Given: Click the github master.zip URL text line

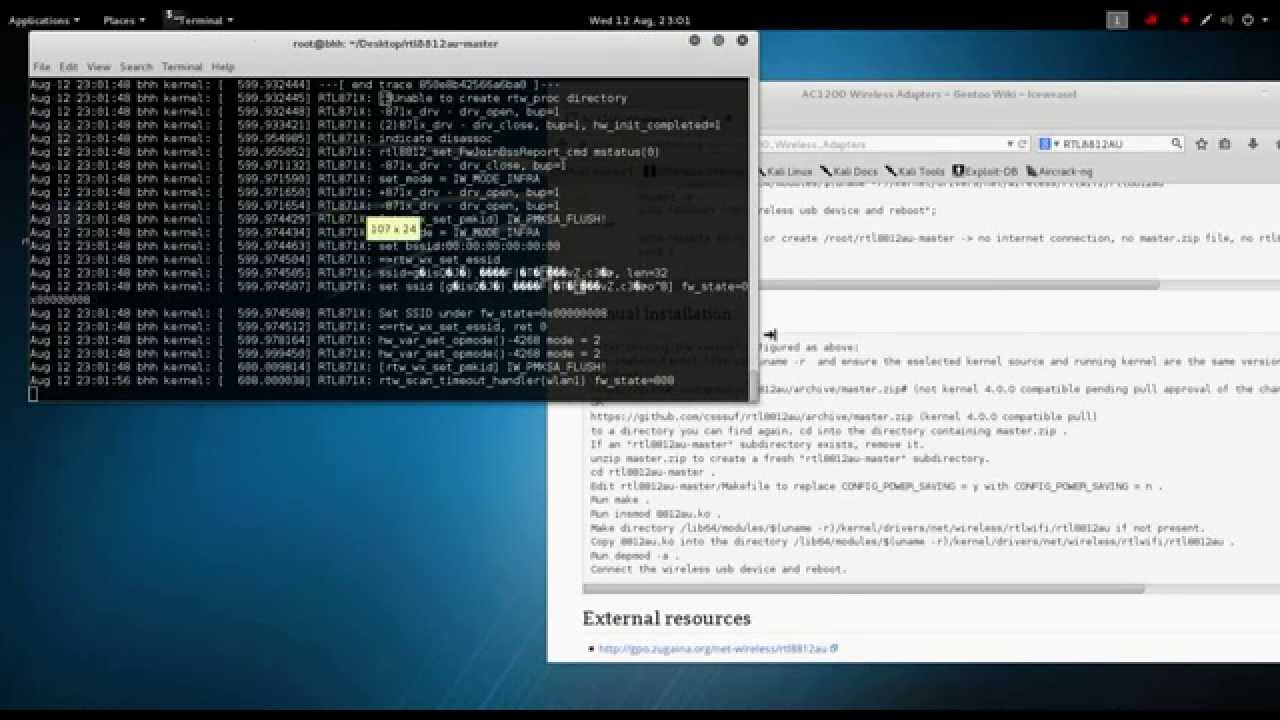Looking at the screenshot, I should coord(844,416).
